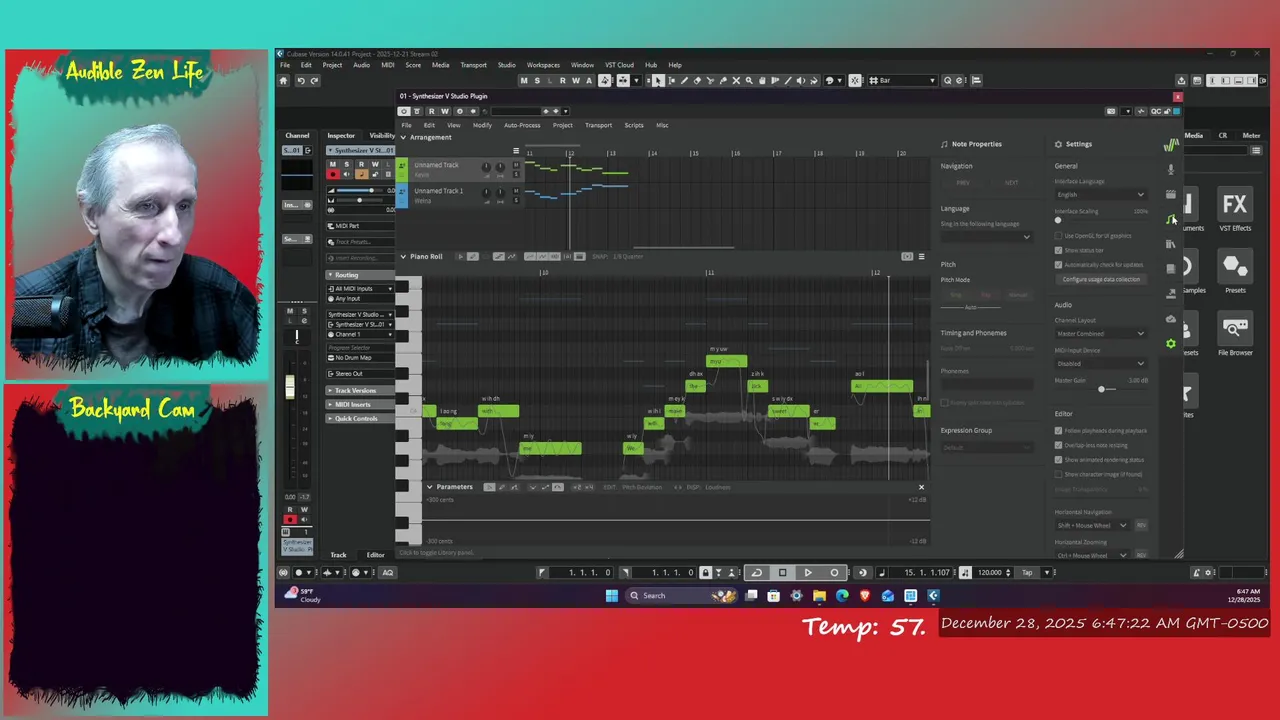1280x720 pixels.
Task: Toggle Show status bar checkbox
Action: tap(1059, 251)
